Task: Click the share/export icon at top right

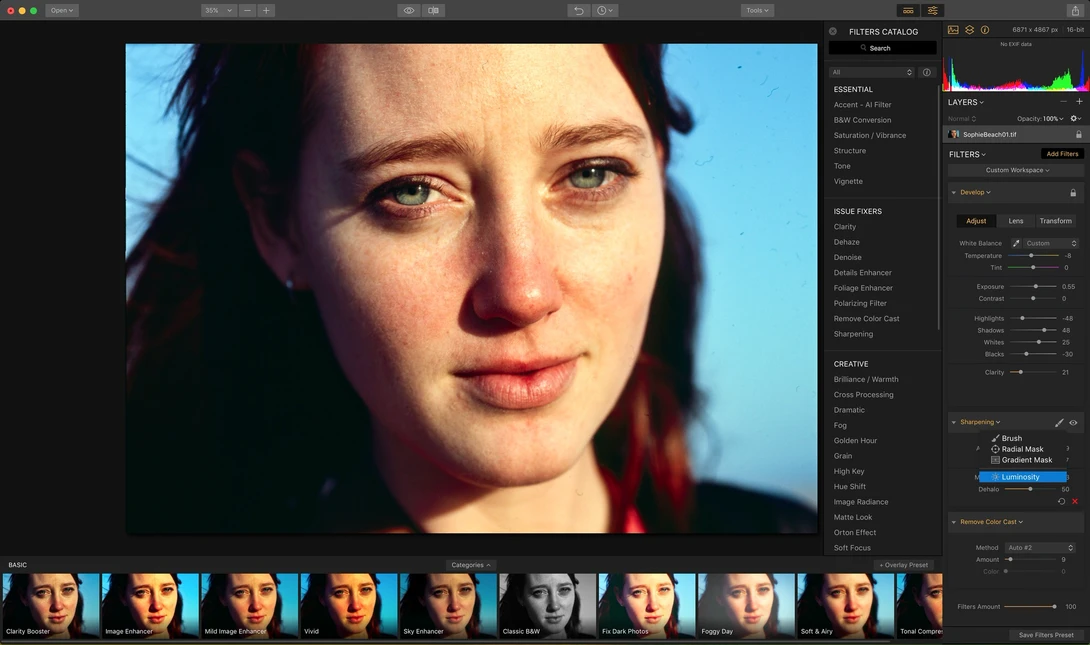Action: (x=1075, y=10)
